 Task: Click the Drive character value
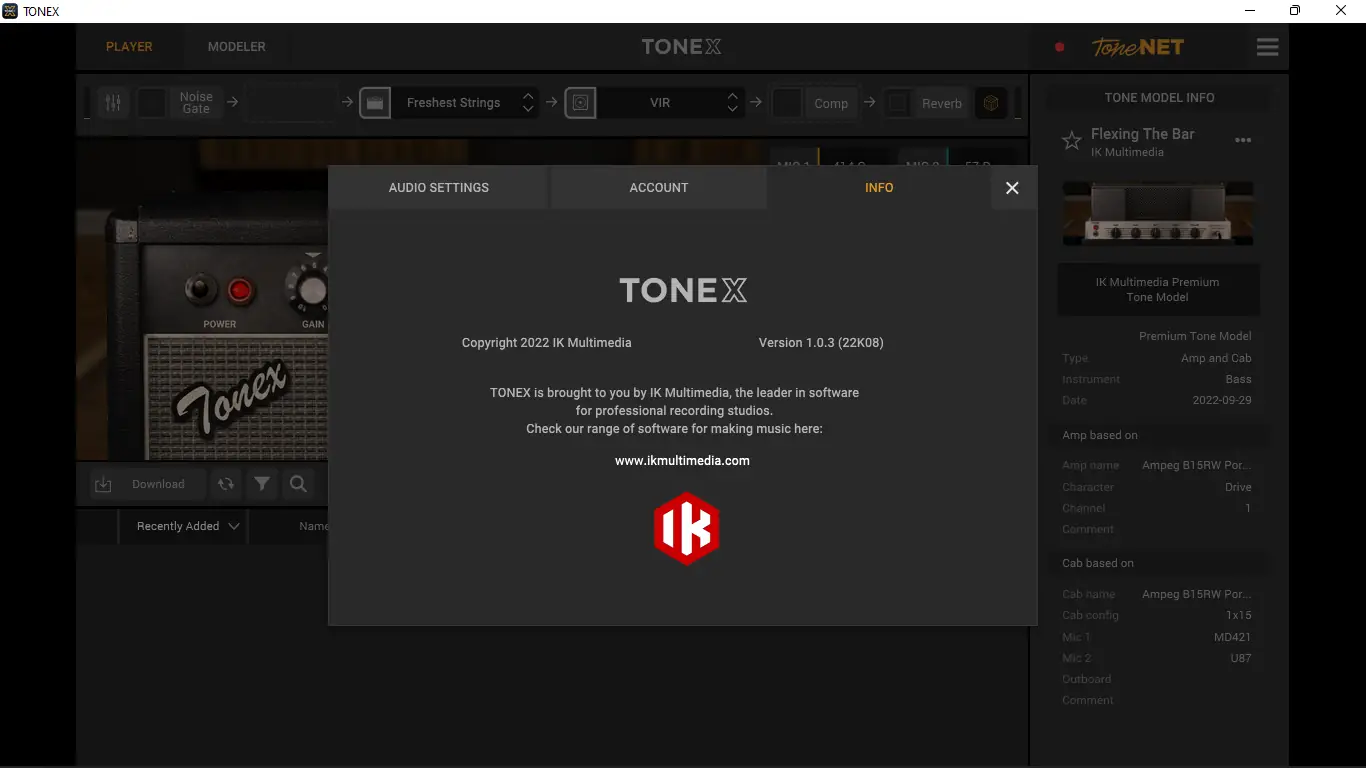(x=1238, y=487)
